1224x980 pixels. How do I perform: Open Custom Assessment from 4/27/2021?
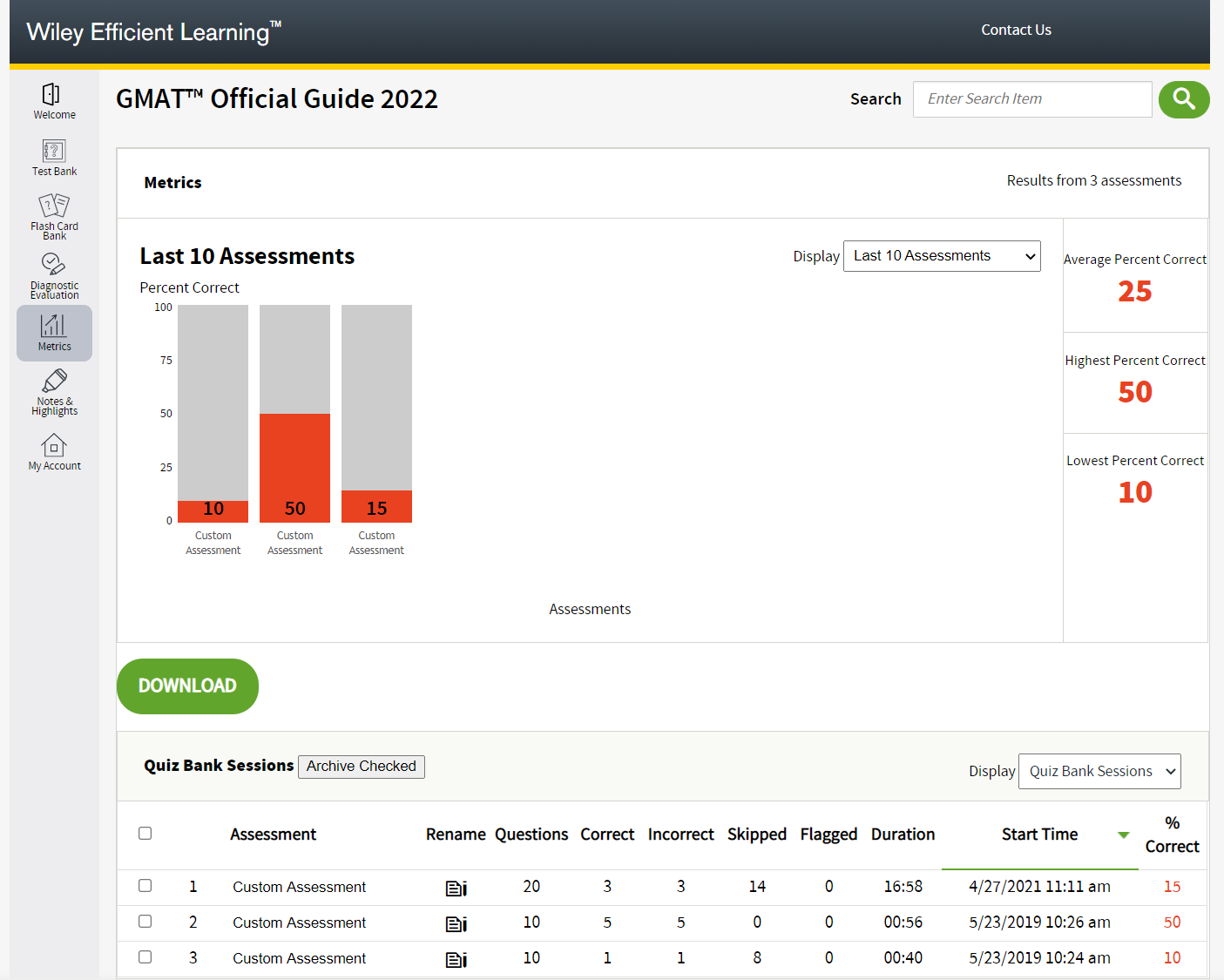click(299, 887)
